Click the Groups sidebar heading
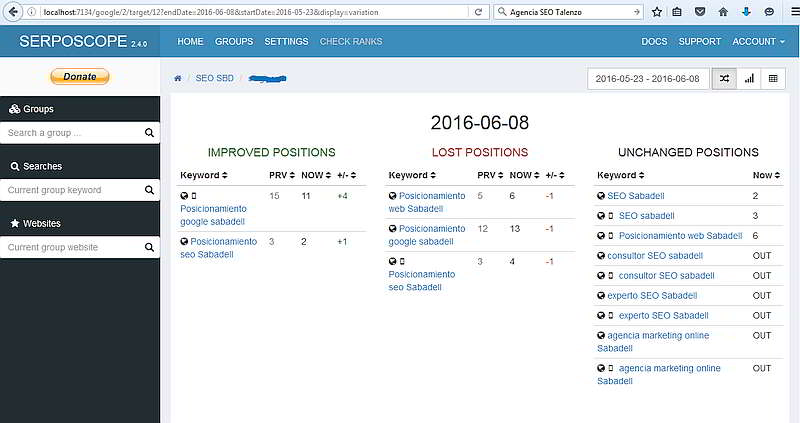The image size is (800, 423). pos(32,109)
